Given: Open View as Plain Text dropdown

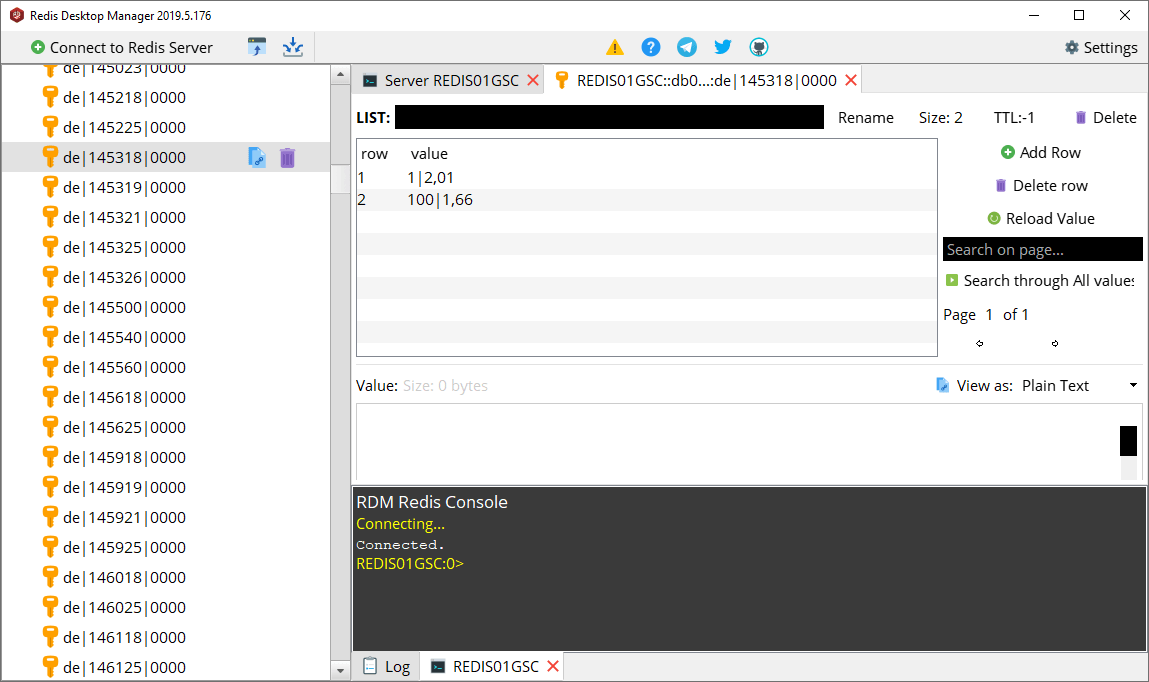Looking at the screenshot, I should (1080, 386).
